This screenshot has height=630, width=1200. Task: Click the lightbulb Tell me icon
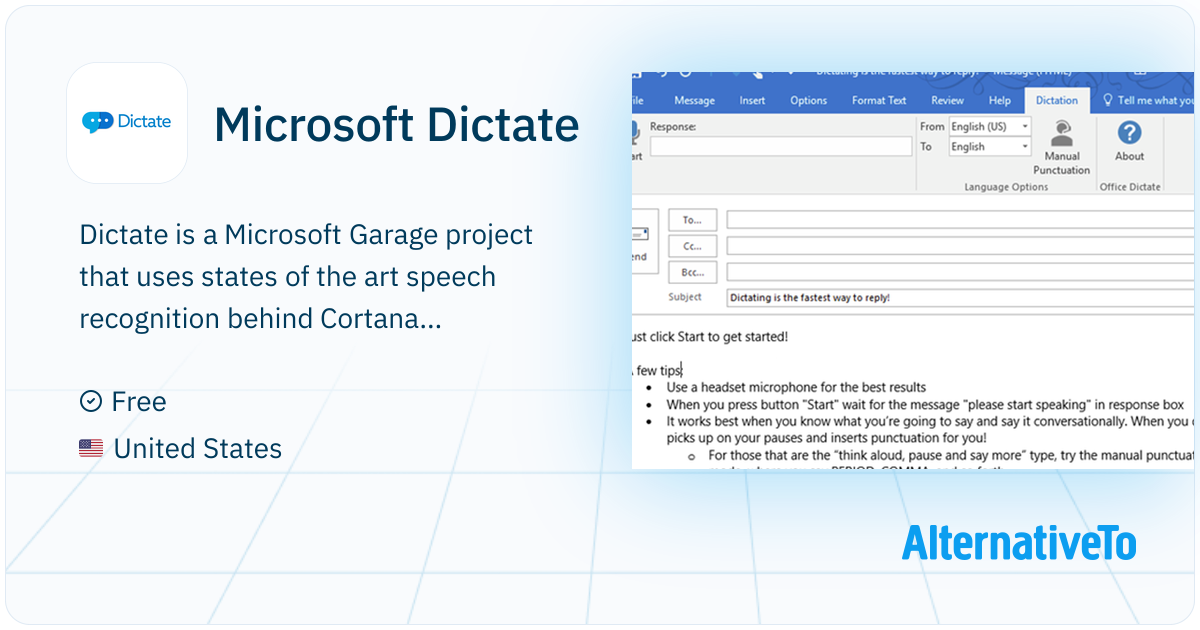click(x=1108, y=100)
